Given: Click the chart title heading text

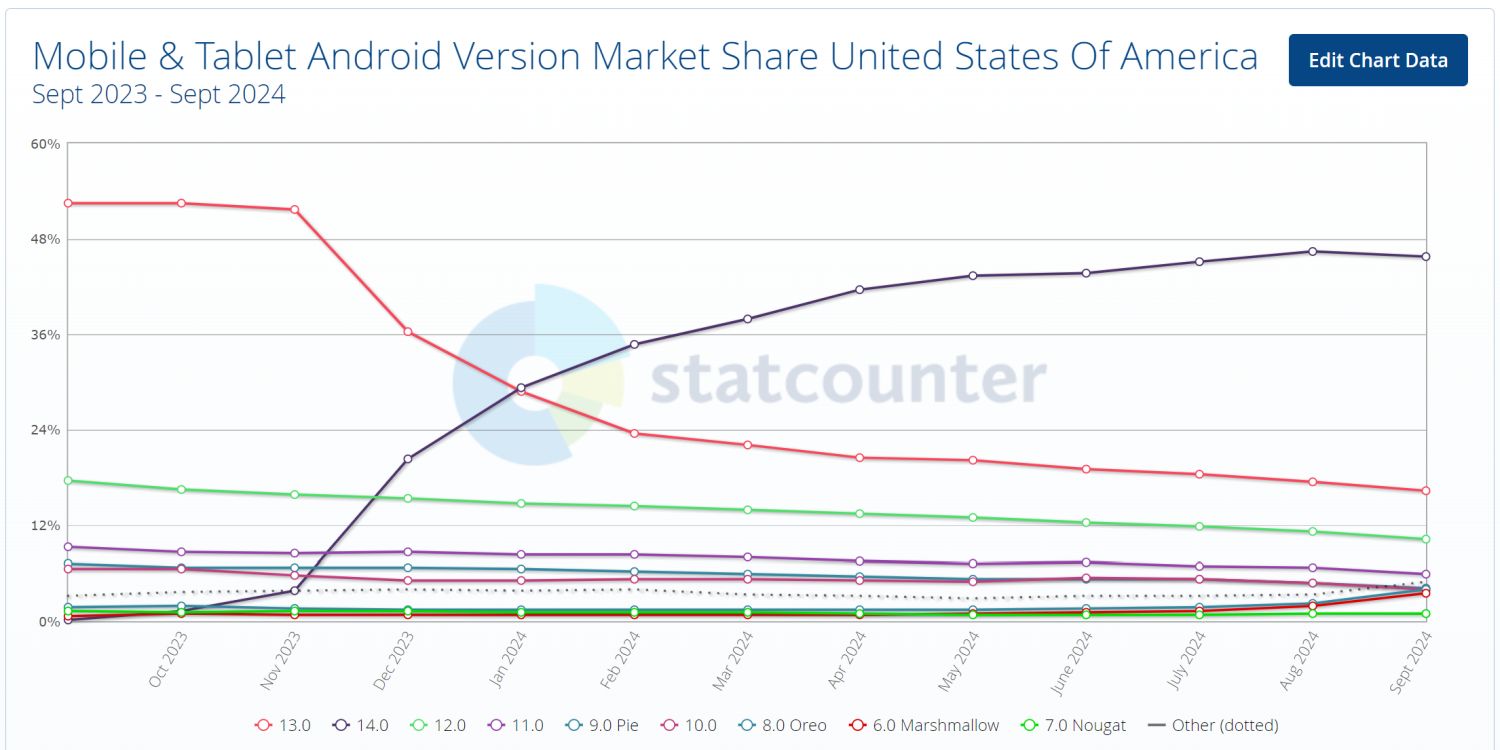Looking at the screenshot, I should click(645, 56).
